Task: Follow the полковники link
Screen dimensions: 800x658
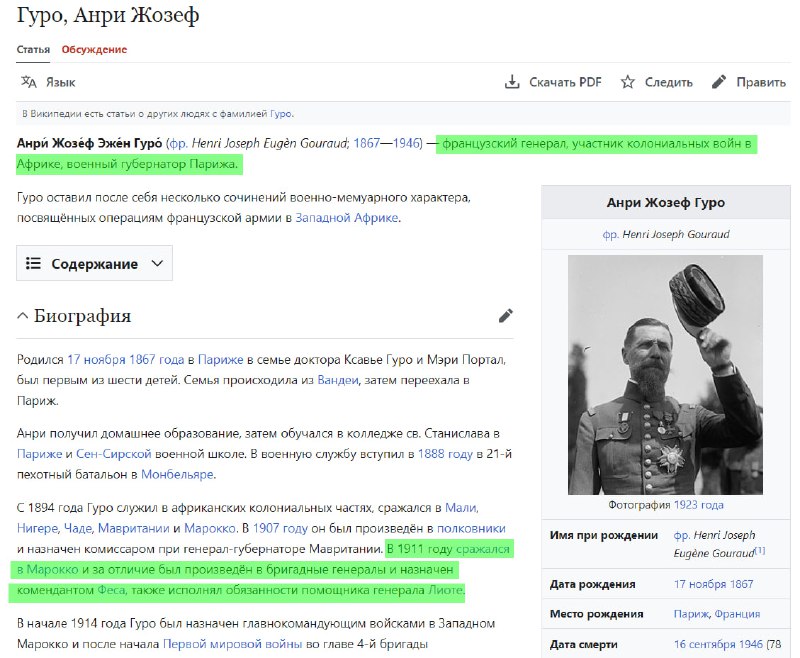Action: click(471, 528)
